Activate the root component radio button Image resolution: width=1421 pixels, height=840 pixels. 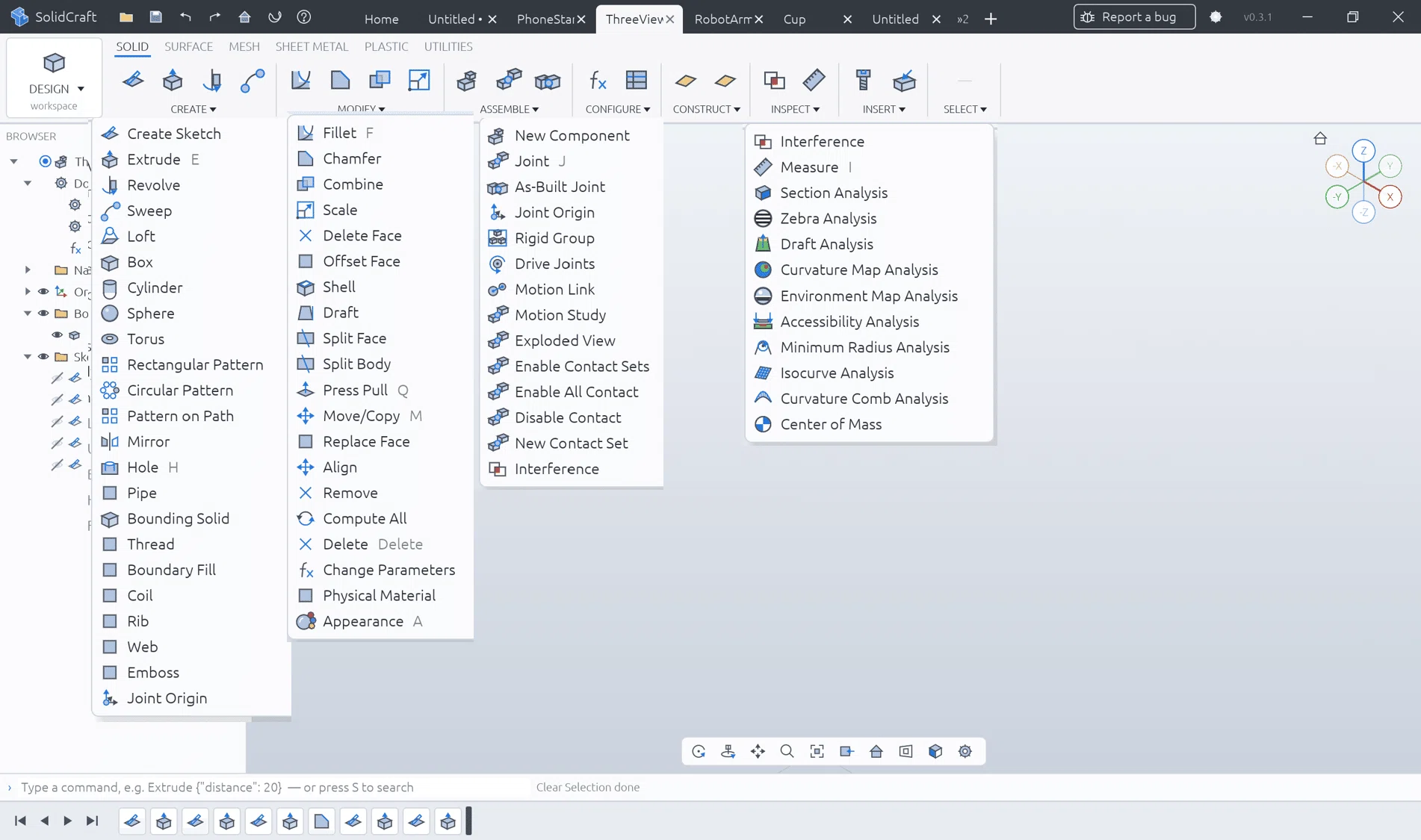45,161
